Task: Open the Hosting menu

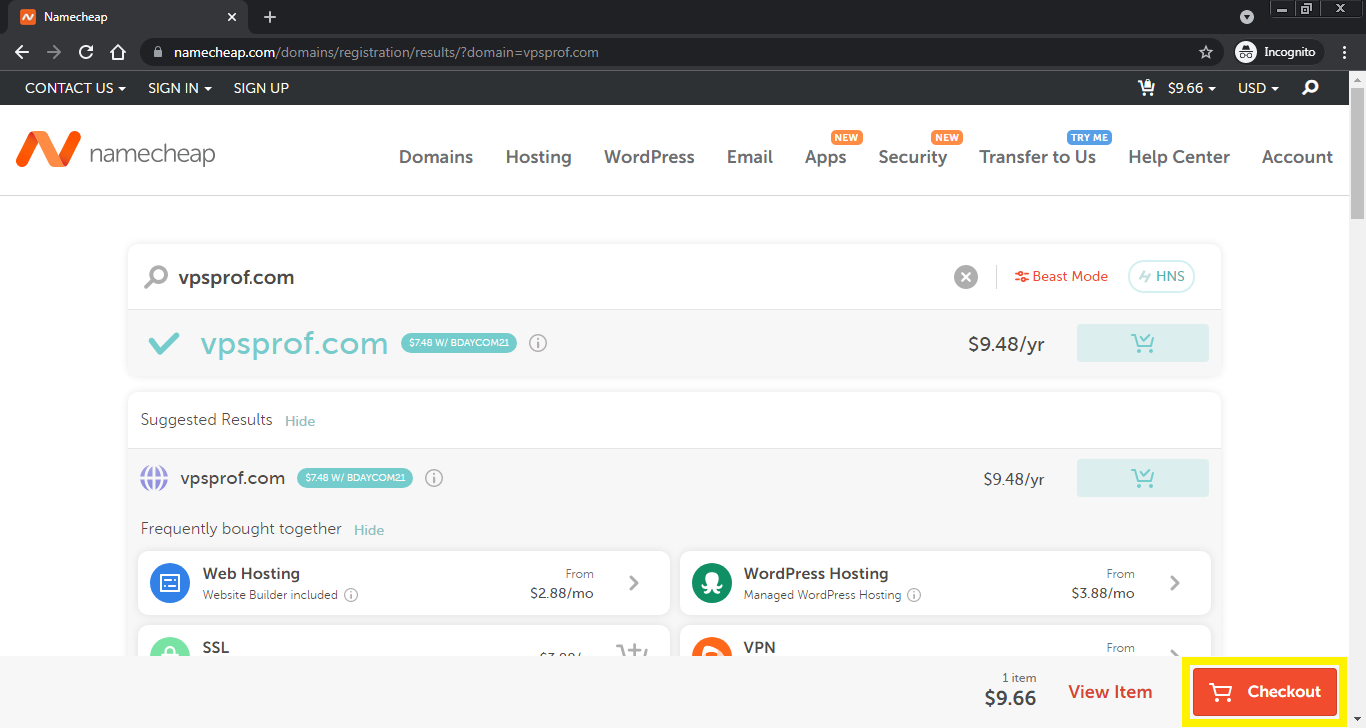Action: [x=539, y=157]
